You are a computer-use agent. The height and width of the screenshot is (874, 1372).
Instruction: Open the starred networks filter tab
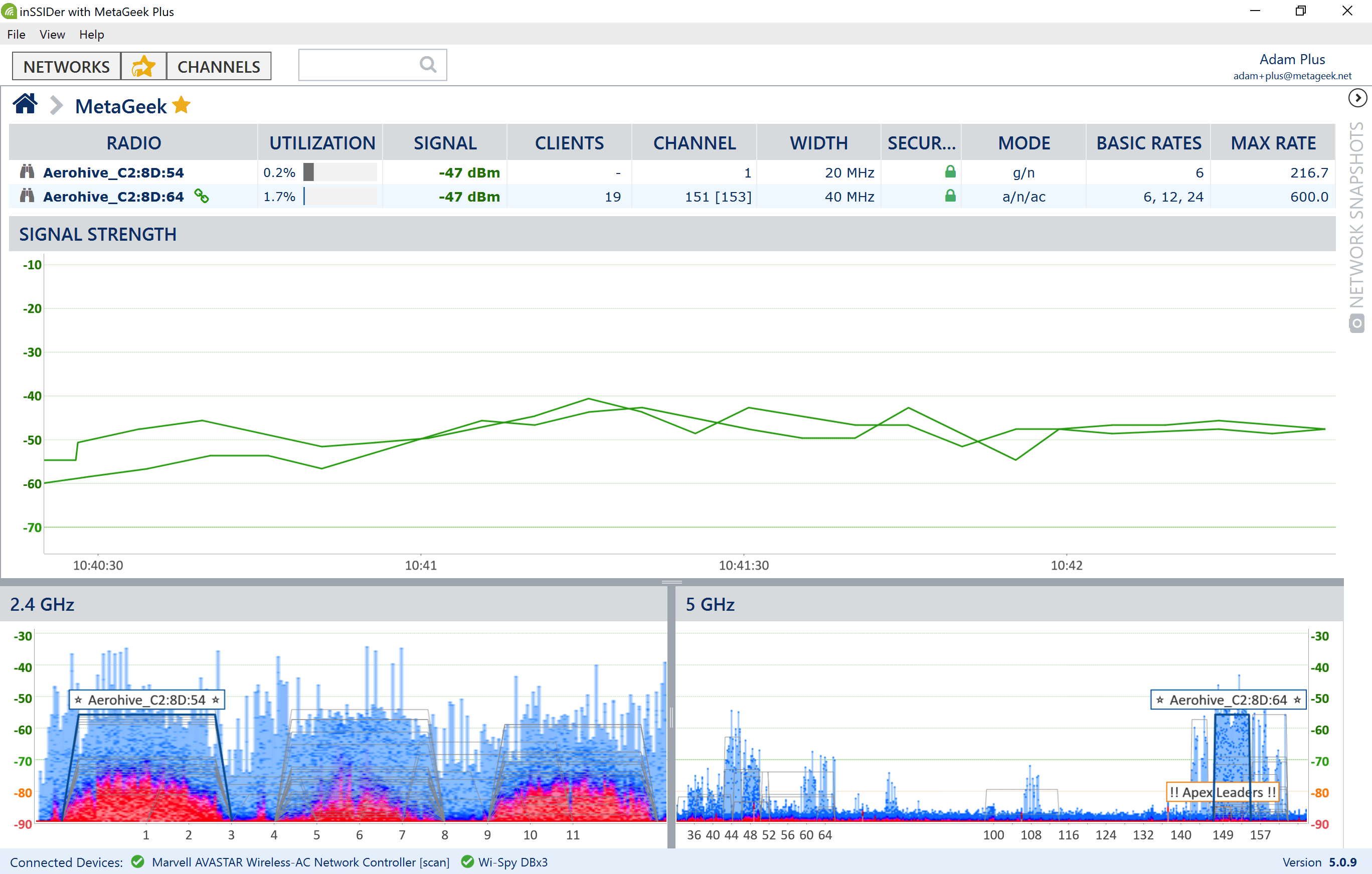pos(143,67)
